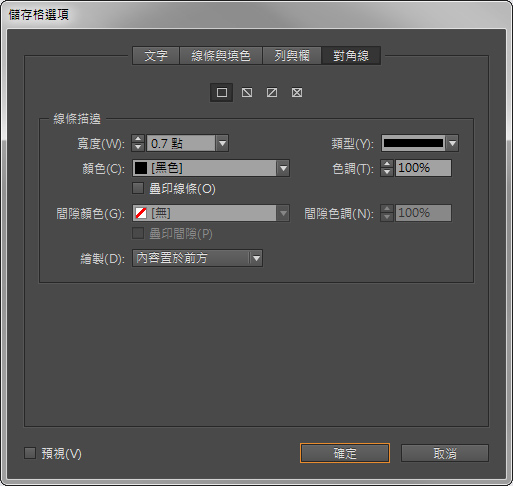Click the 間隙色調 100% input field
Image resolution: width=513 pixels, height=486 pixels.
coord(423,213)
